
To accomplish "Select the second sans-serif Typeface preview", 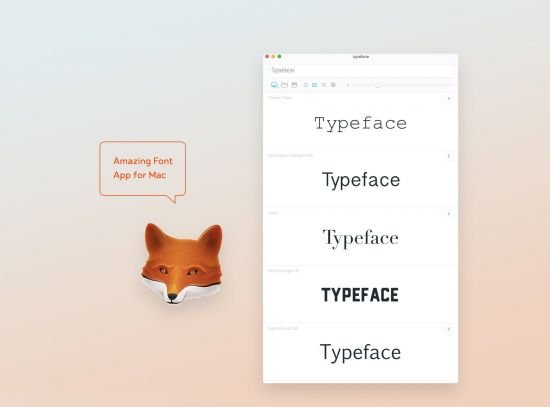I will click(x=361, y=181).
